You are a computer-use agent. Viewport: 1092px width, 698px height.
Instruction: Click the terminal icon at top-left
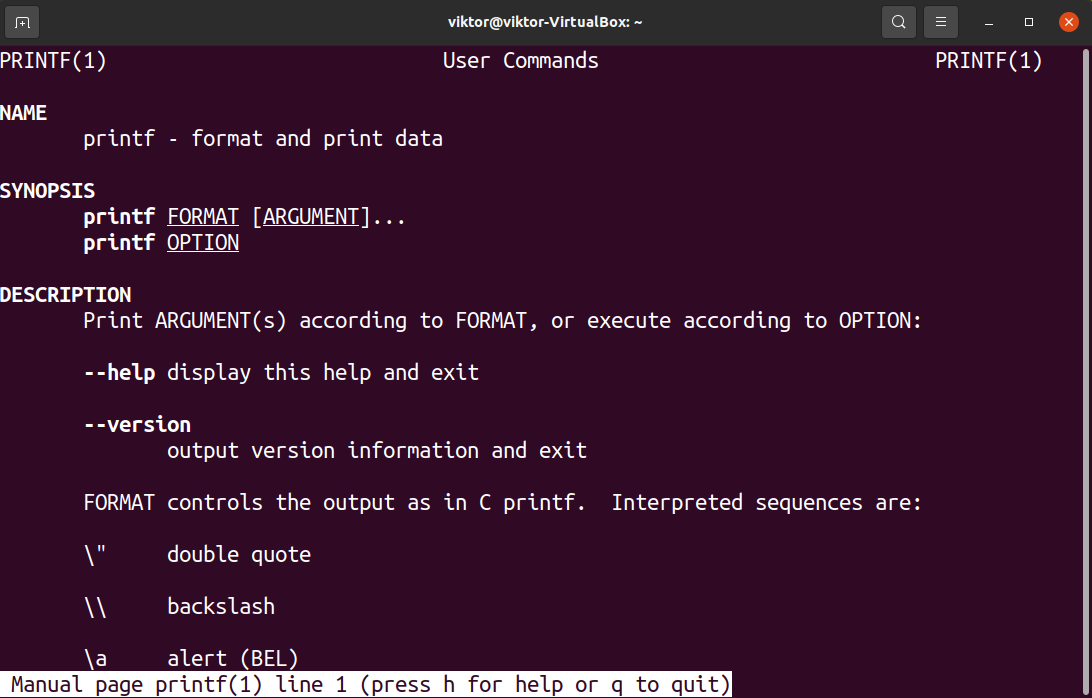click(21, 21)
